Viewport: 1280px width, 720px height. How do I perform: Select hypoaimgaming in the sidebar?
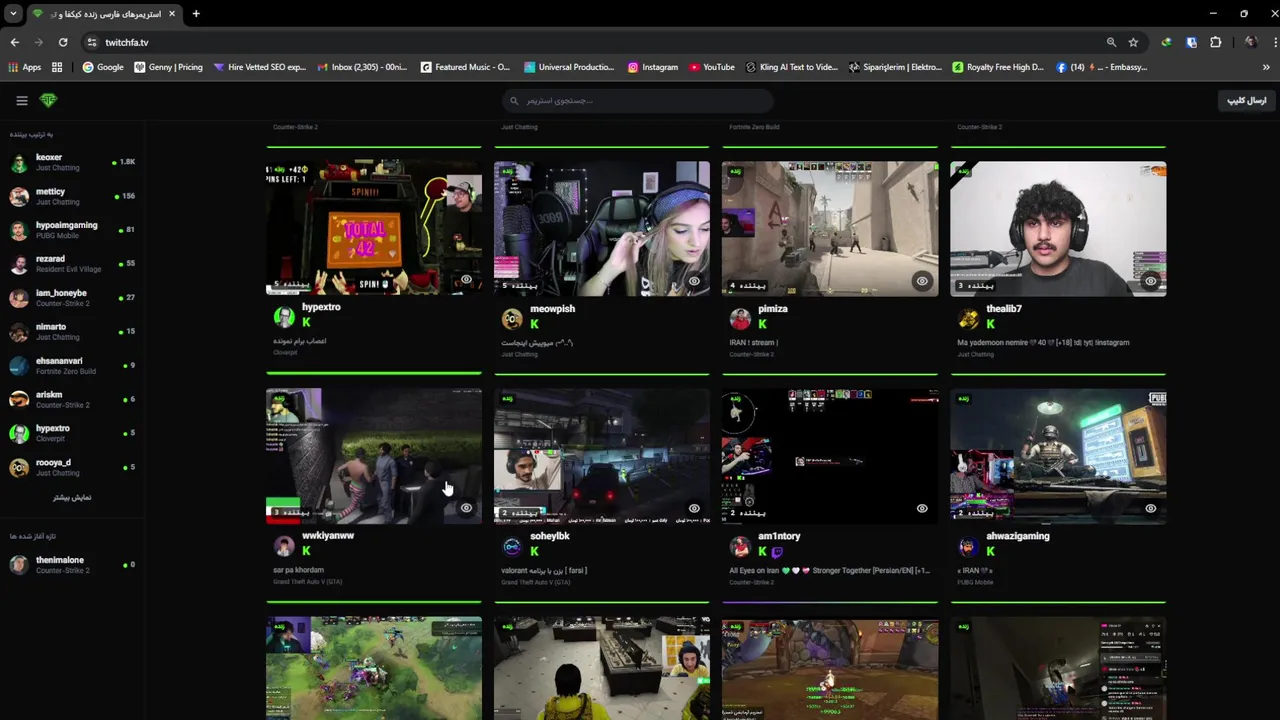click(x=72, y=230)
